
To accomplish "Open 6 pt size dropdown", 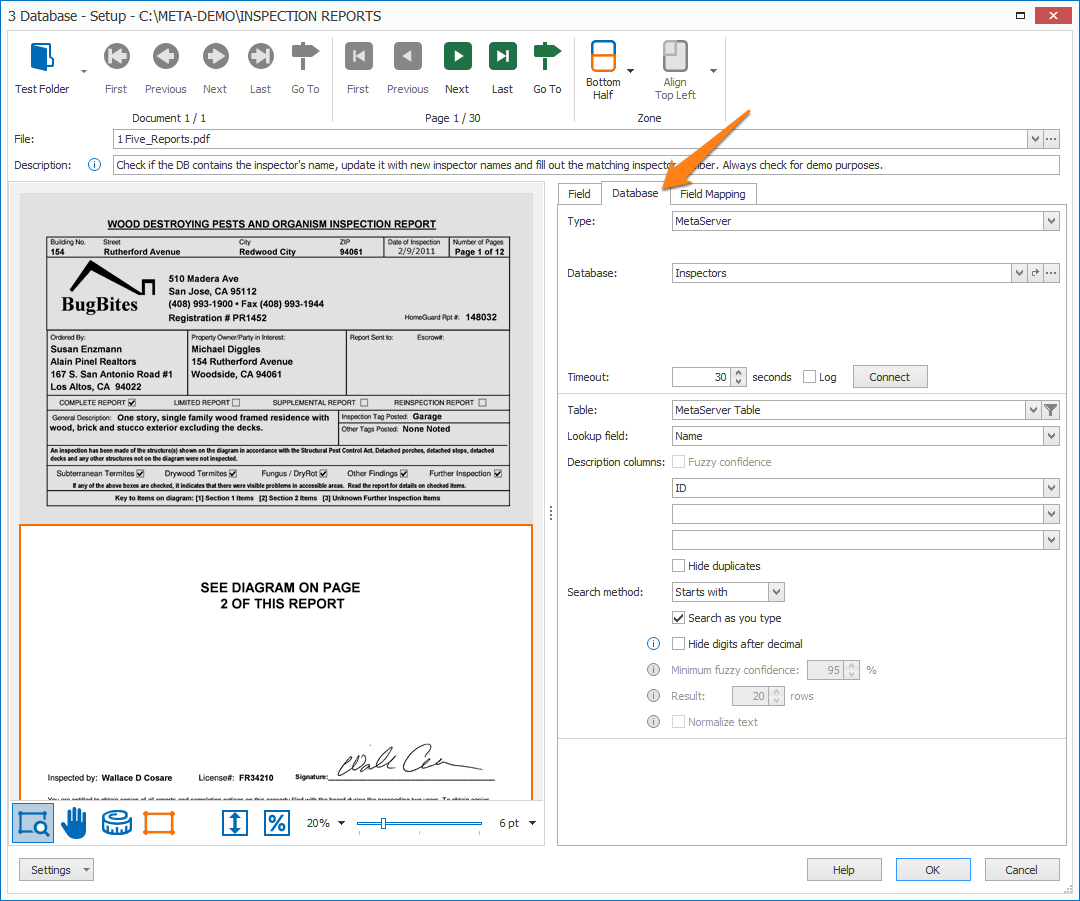I will coord(532,823).
